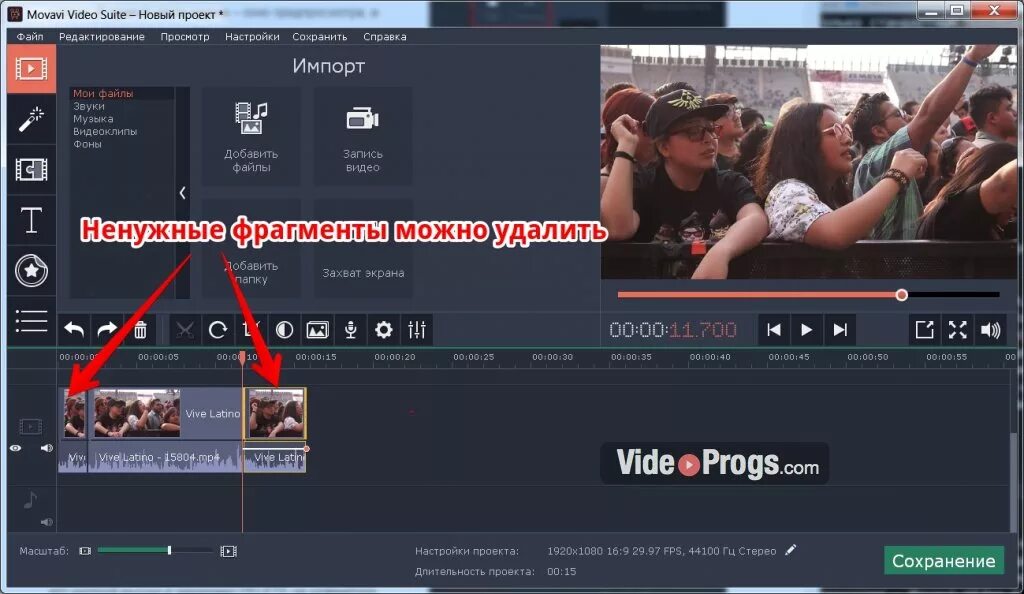This screenshot has width=1024, height=594.
Task: Open the More tools list icon
Action: tap(31, 320)
